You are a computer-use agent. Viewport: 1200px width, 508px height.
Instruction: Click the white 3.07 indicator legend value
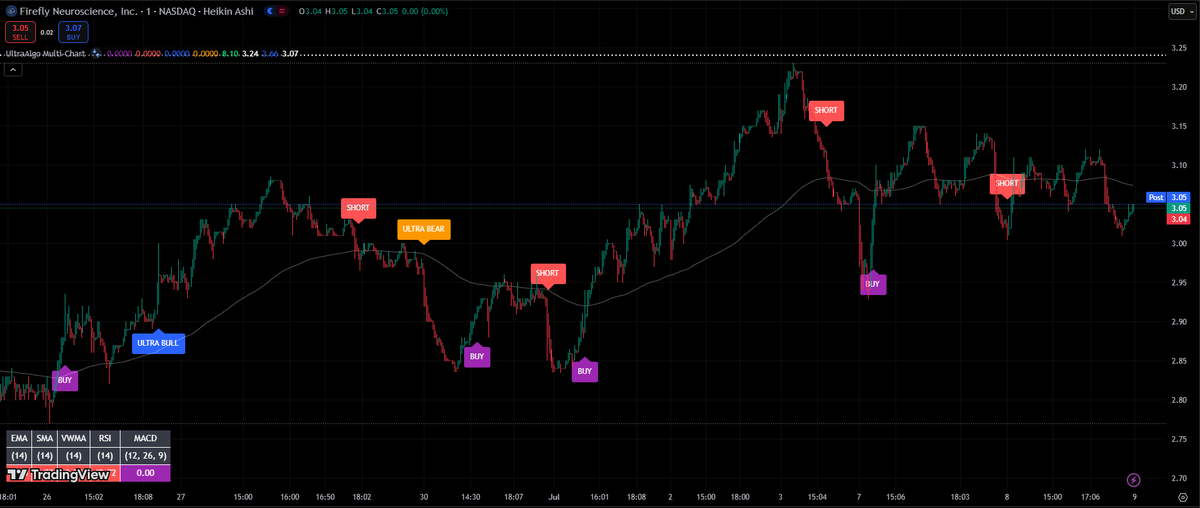point(290,53)
